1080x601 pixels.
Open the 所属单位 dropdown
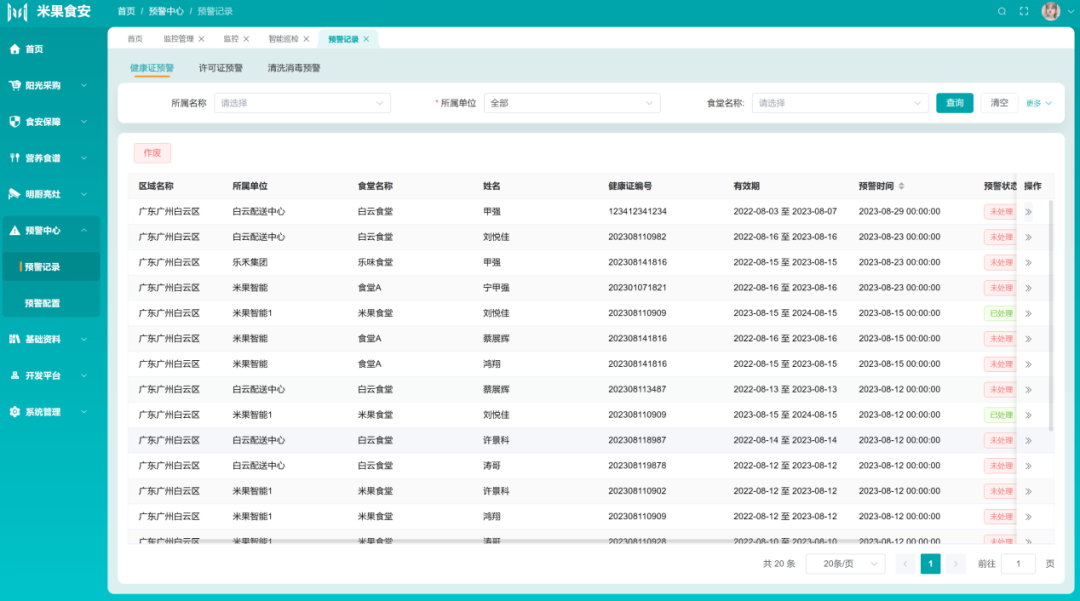(572, 103)
